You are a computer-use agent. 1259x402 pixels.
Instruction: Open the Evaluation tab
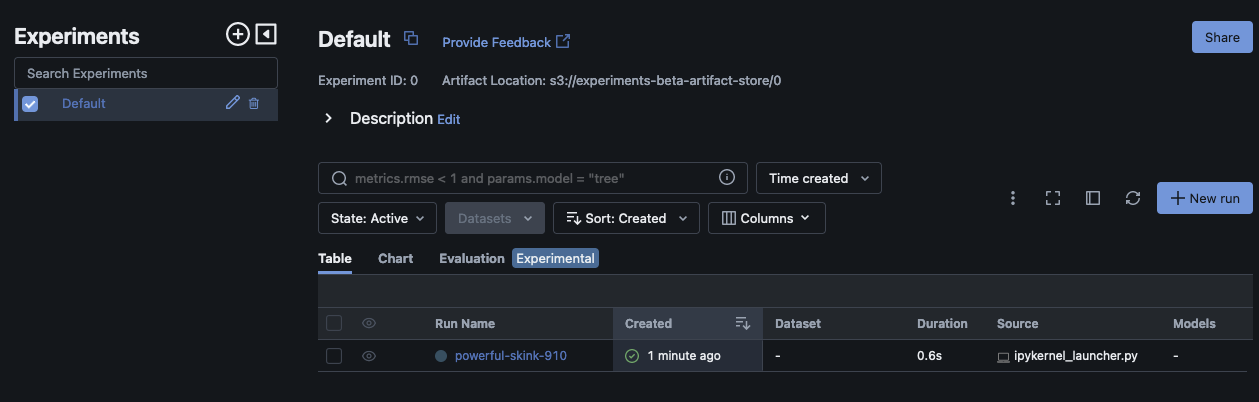(471, 258)
